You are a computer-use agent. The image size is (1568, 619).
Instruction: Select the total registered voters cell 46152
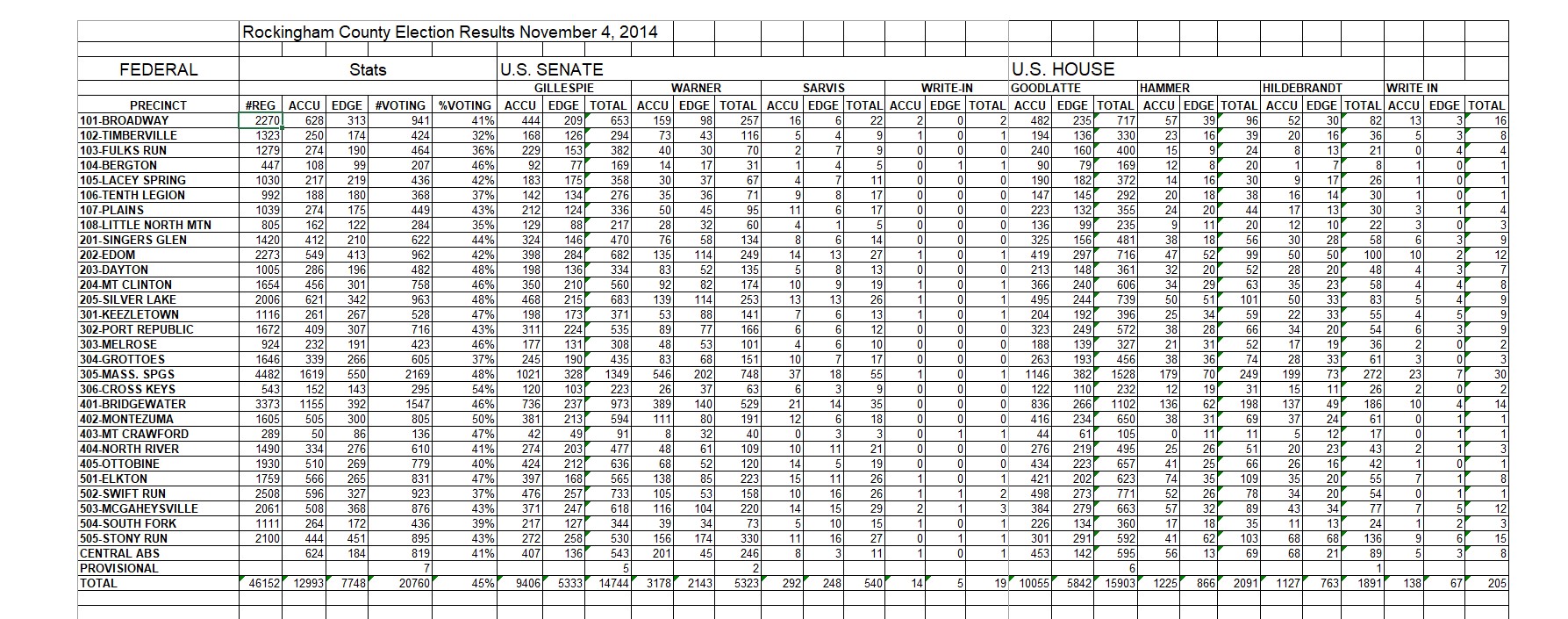click(x=261, y=583)
